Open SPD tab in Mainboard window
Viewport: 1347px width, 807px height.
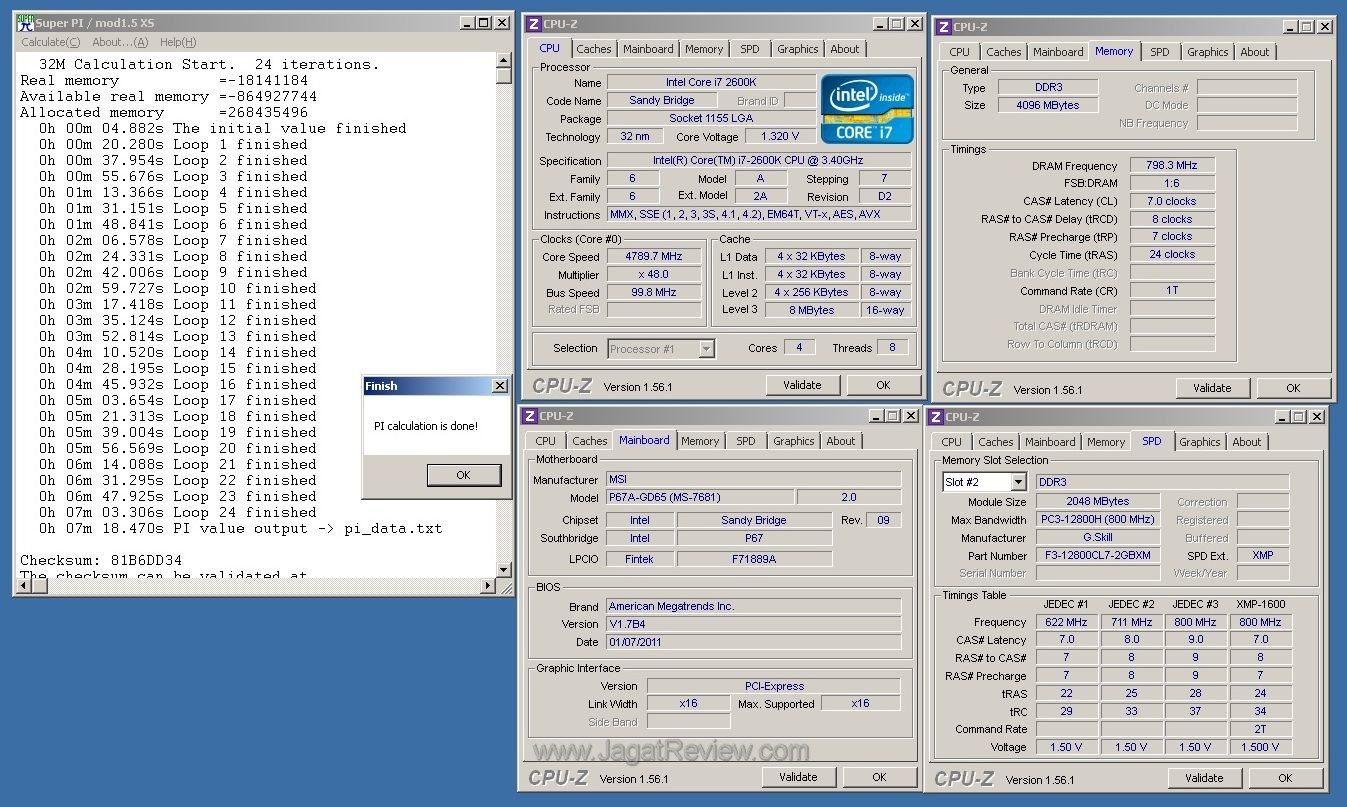coord(746,441)
